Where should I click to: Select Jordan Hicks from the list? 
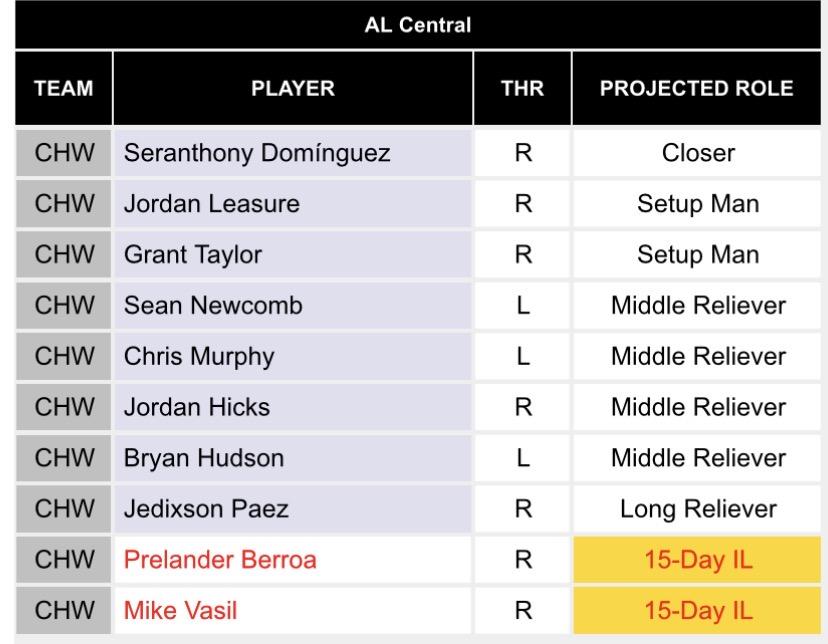click(197, 408)
